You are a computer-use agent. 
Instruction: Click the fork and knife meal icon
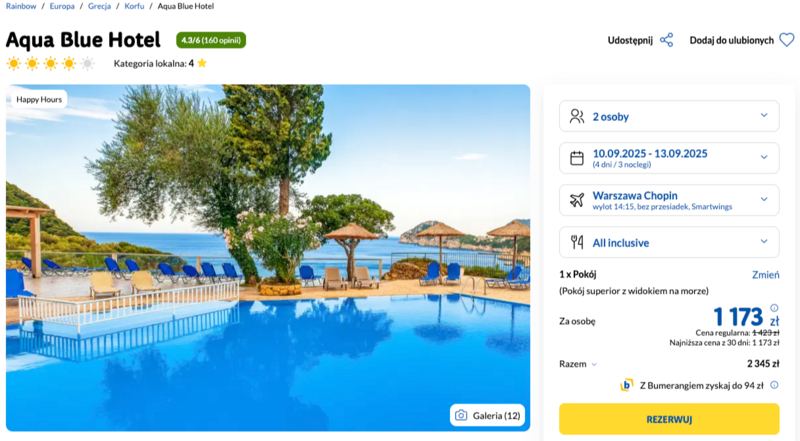[x=577, y=242]
